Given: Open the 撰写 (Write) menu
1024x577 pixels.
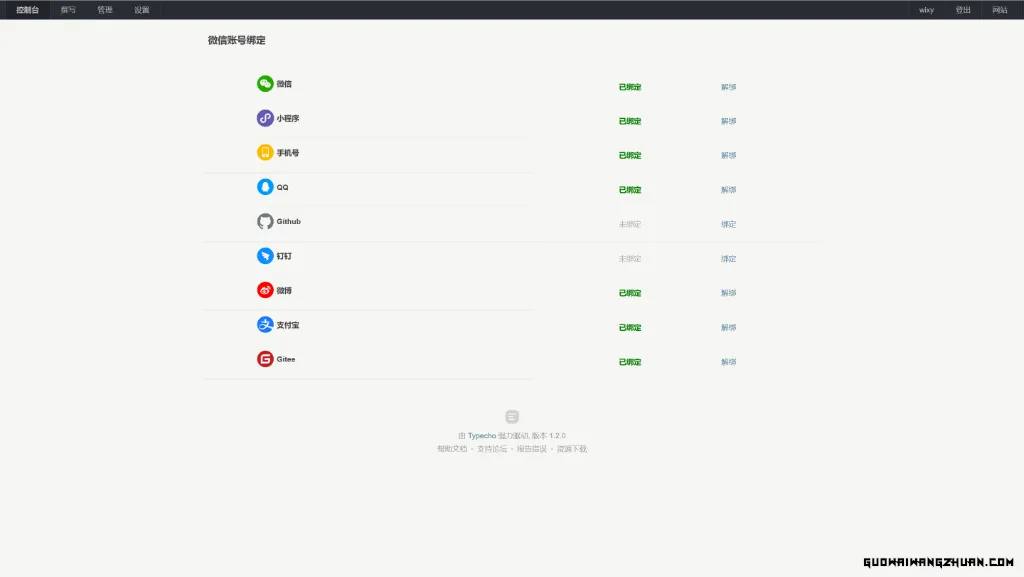Looking at the screenshot, I should click(68, 10).
